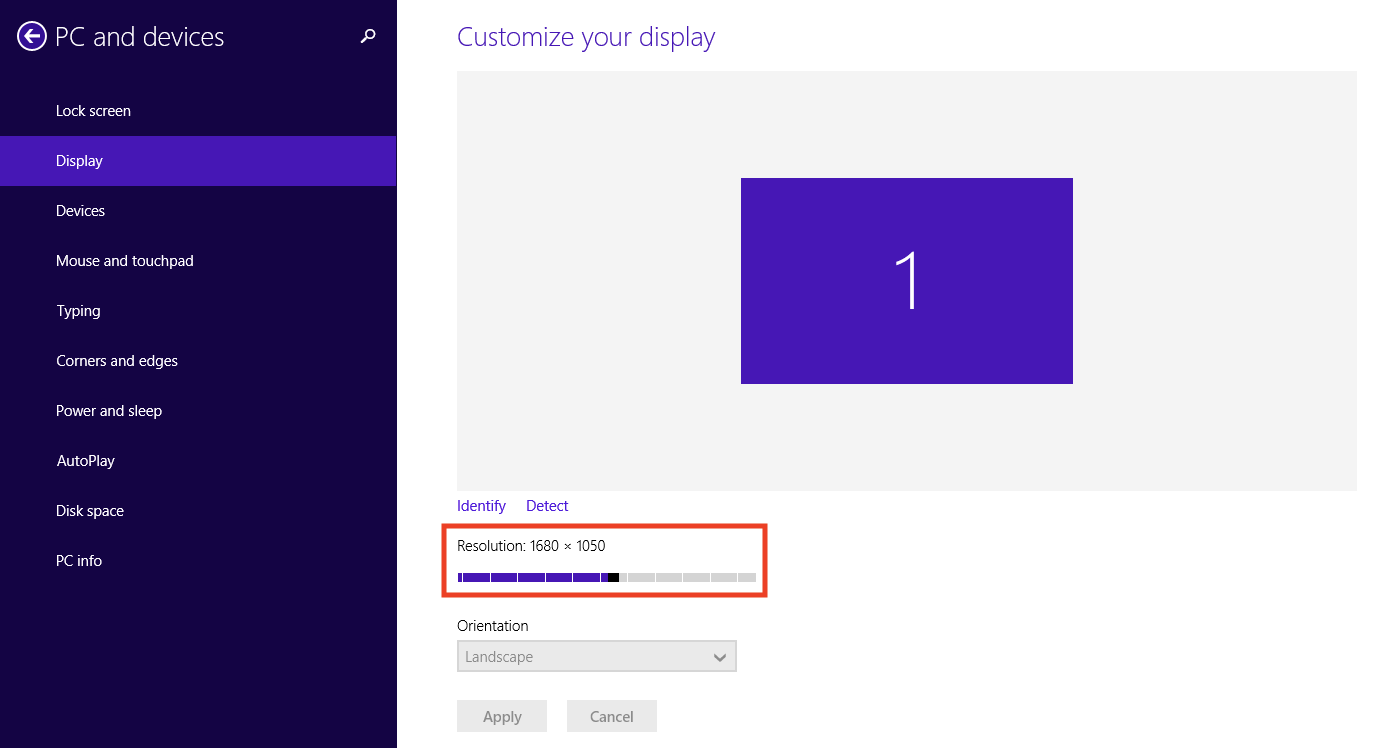Image resolution: width=1379 pixels, height=748 pixels.
Task: View PC info details
Action: pyautogui.click(x=79, y=560)
